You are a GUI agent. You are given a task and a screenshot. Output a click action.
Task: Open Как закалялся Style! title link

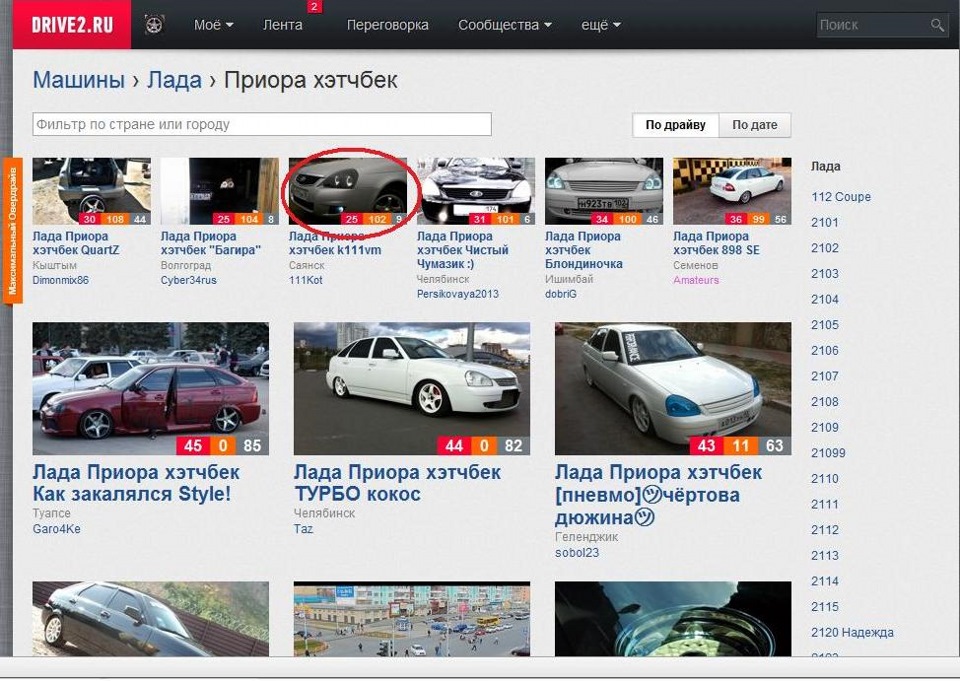point(136,483)
